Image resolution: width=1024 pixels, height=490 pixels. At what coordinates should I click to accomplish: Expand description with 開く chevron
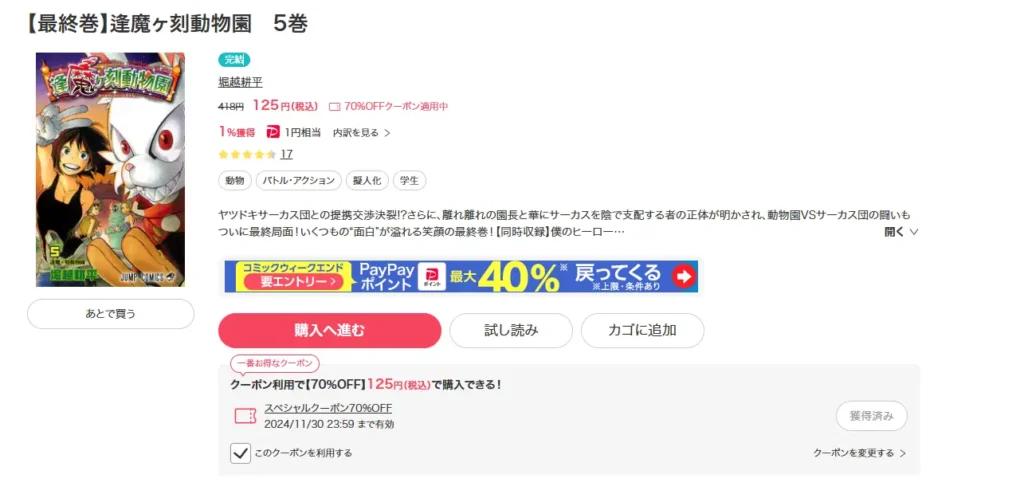click(x=902, y=231)
